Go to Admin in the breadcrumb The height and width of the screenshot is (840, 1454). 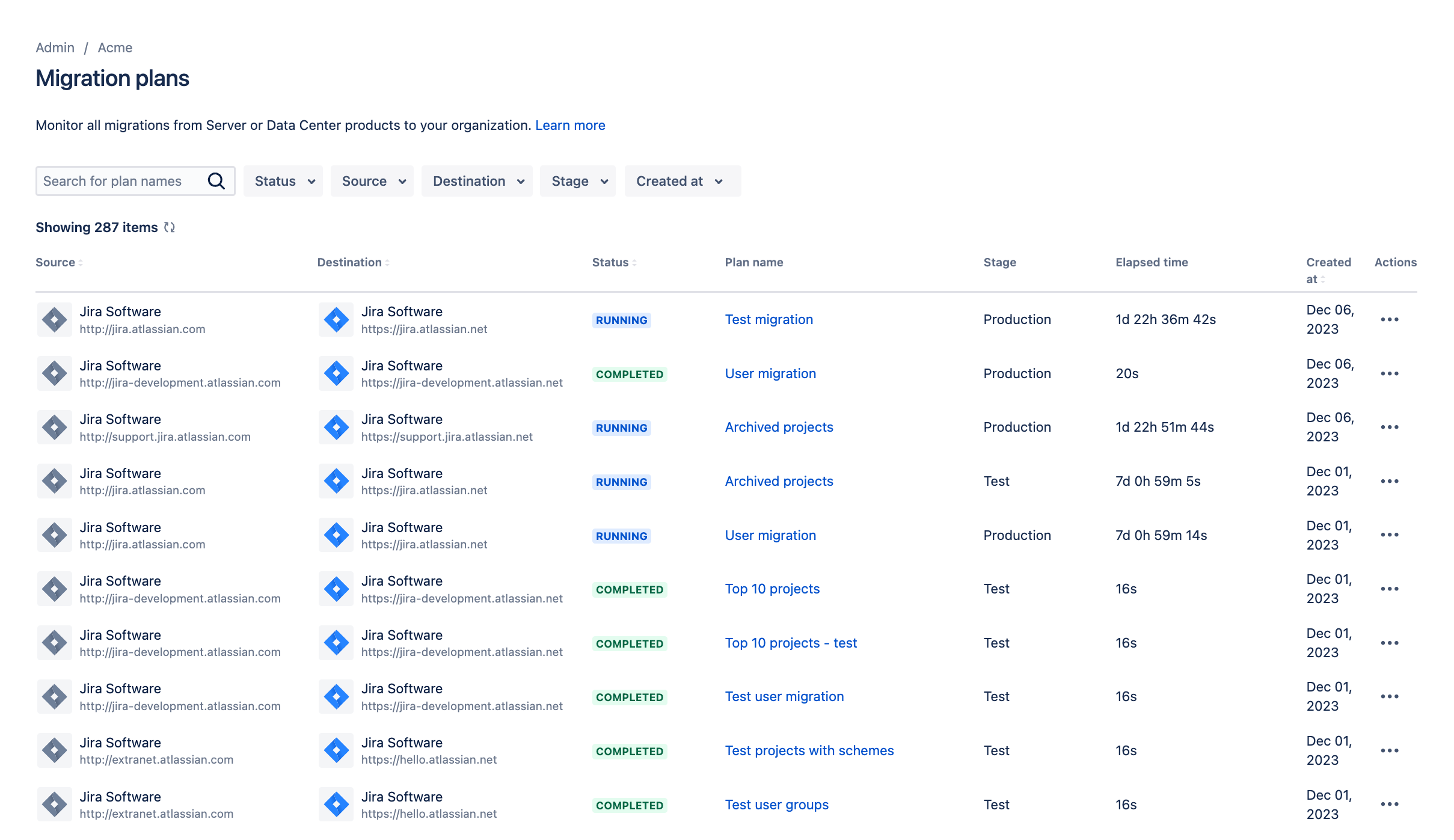click(x=55, y=48)
